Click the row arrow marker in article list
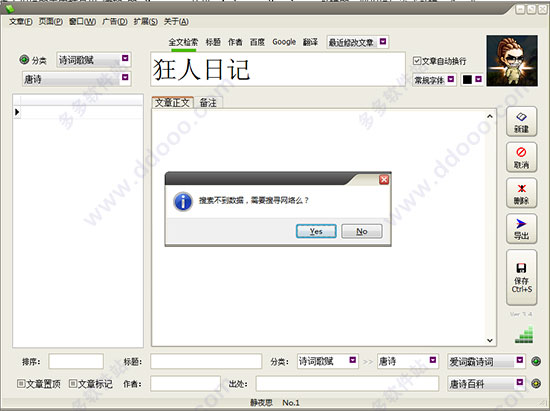The image size is (550, 411). click(17, 112)
